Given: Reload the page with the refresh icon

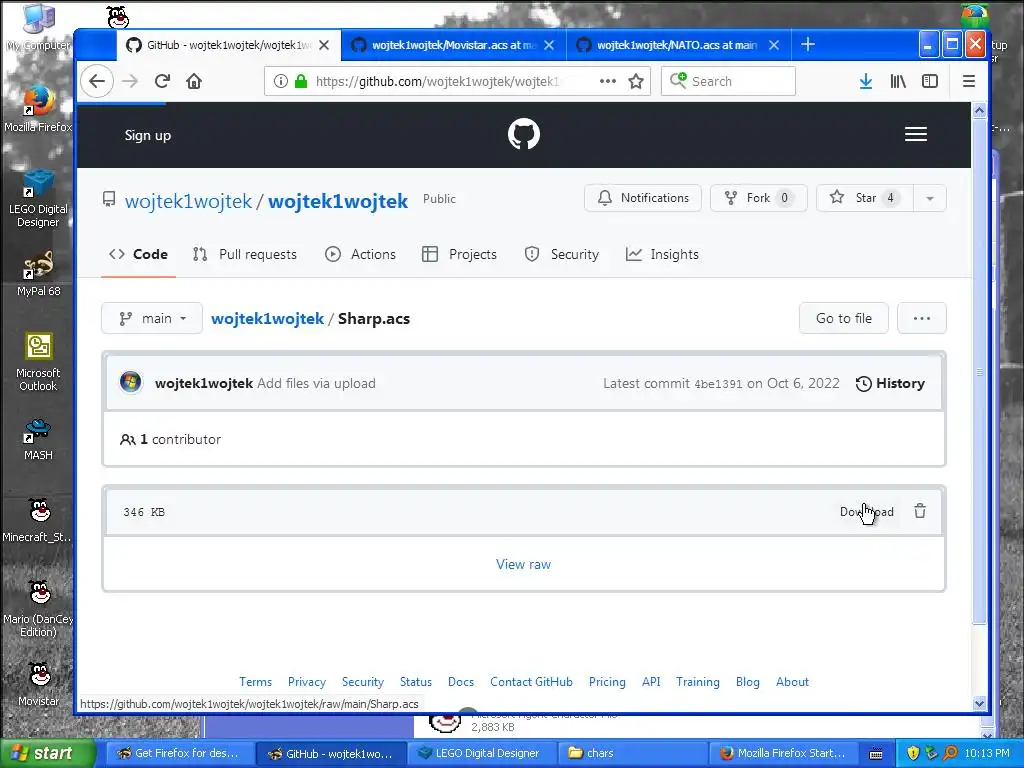Looking at the screenshot, I should click(162, 82).
